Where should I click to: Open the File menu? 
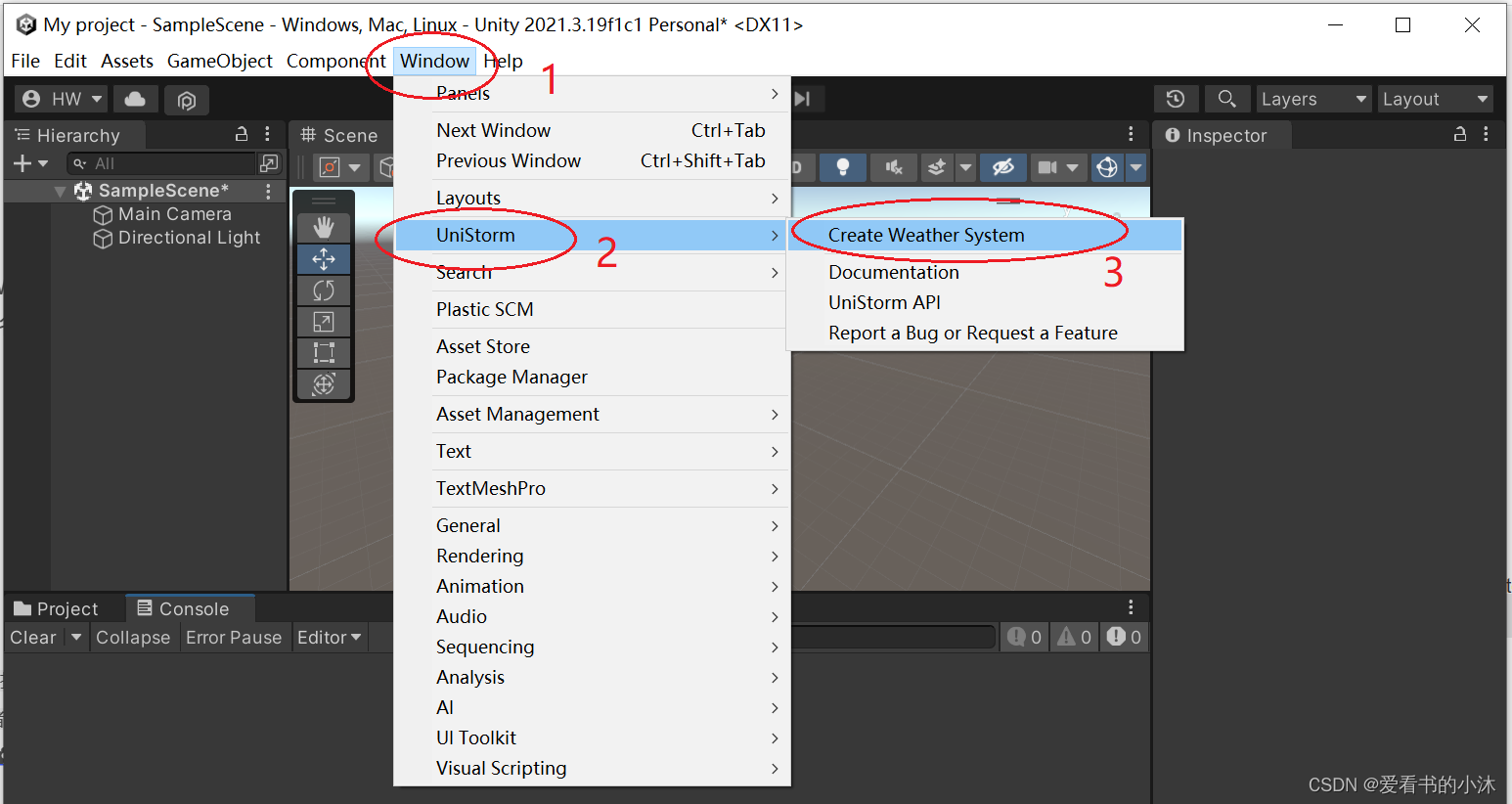pos(25,61)
